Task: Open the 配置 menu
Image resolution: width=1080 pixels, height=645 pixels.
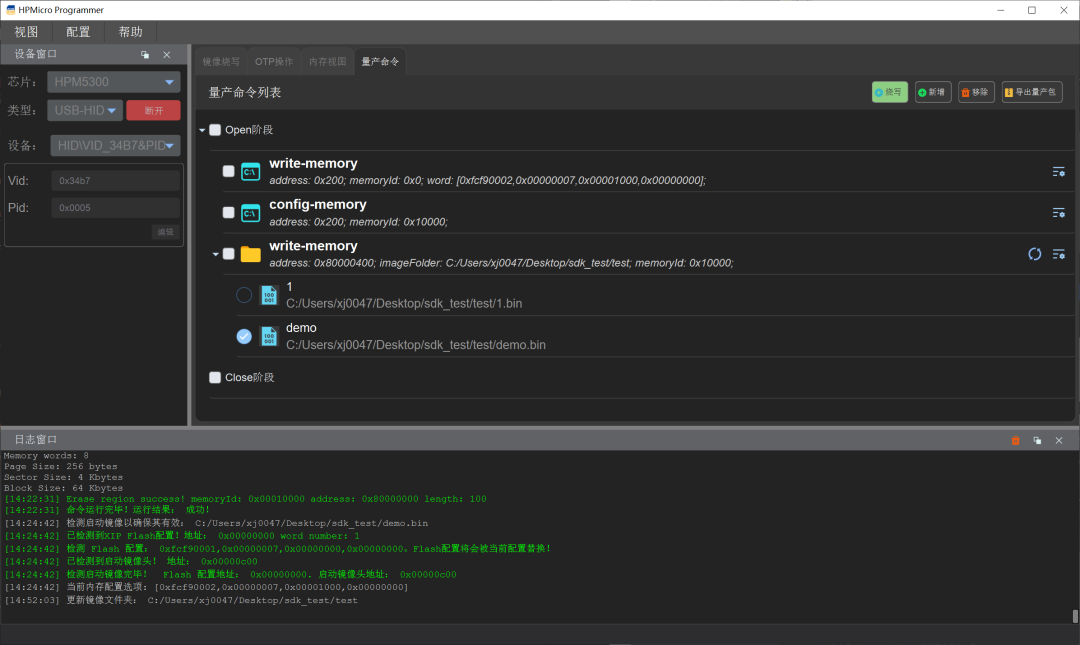Action: pyautogui.click(x=78, y=32)
